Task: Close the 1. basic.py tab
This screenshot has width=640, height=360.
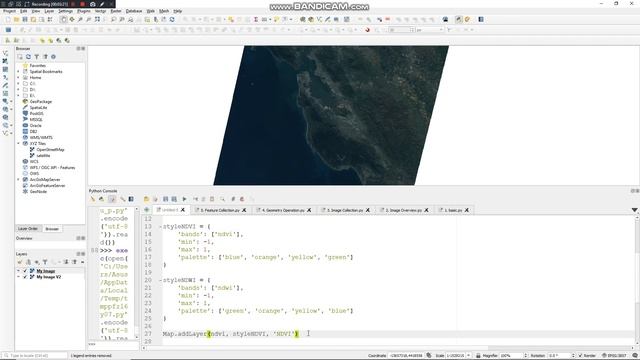Action: [467, 210]
